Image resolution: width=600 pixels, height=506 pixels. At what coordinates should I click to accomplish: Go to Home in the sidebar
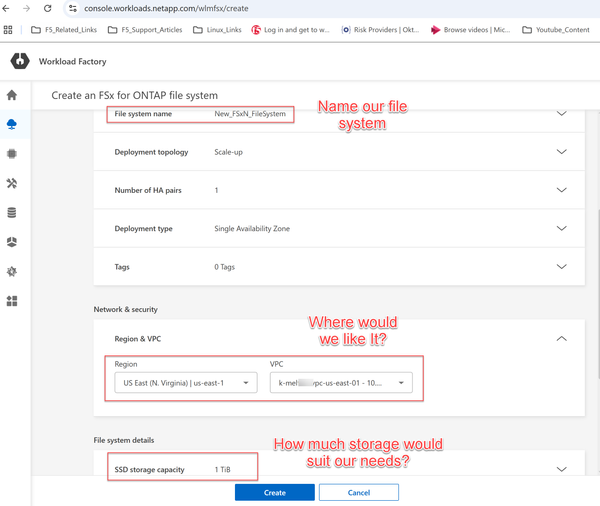point(12,95)
